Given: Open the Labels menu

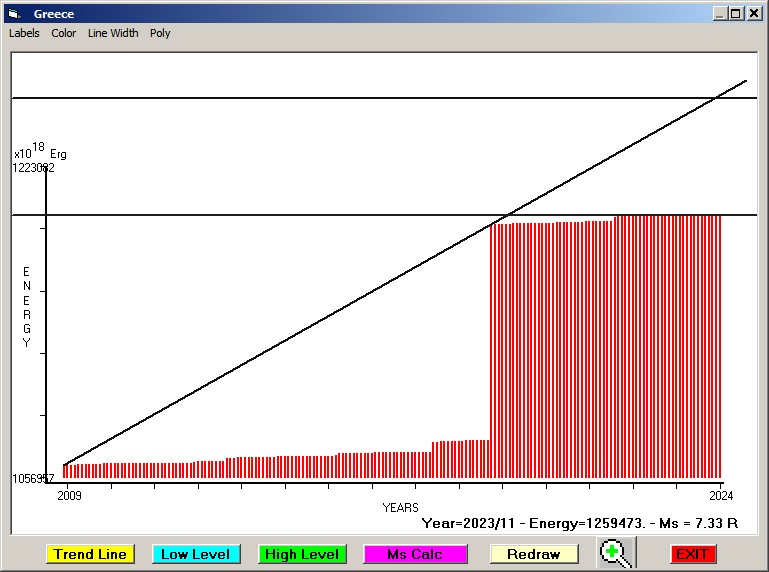Looking at the screenshot, I should pos(25,33).
